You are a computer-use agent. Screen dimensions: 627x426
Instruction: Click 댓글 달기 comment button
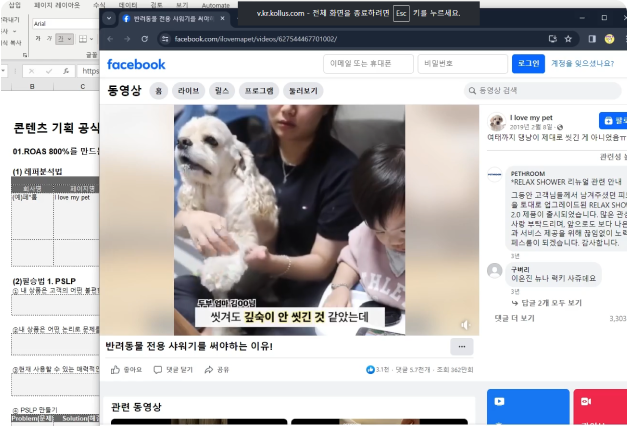[173, 370]
